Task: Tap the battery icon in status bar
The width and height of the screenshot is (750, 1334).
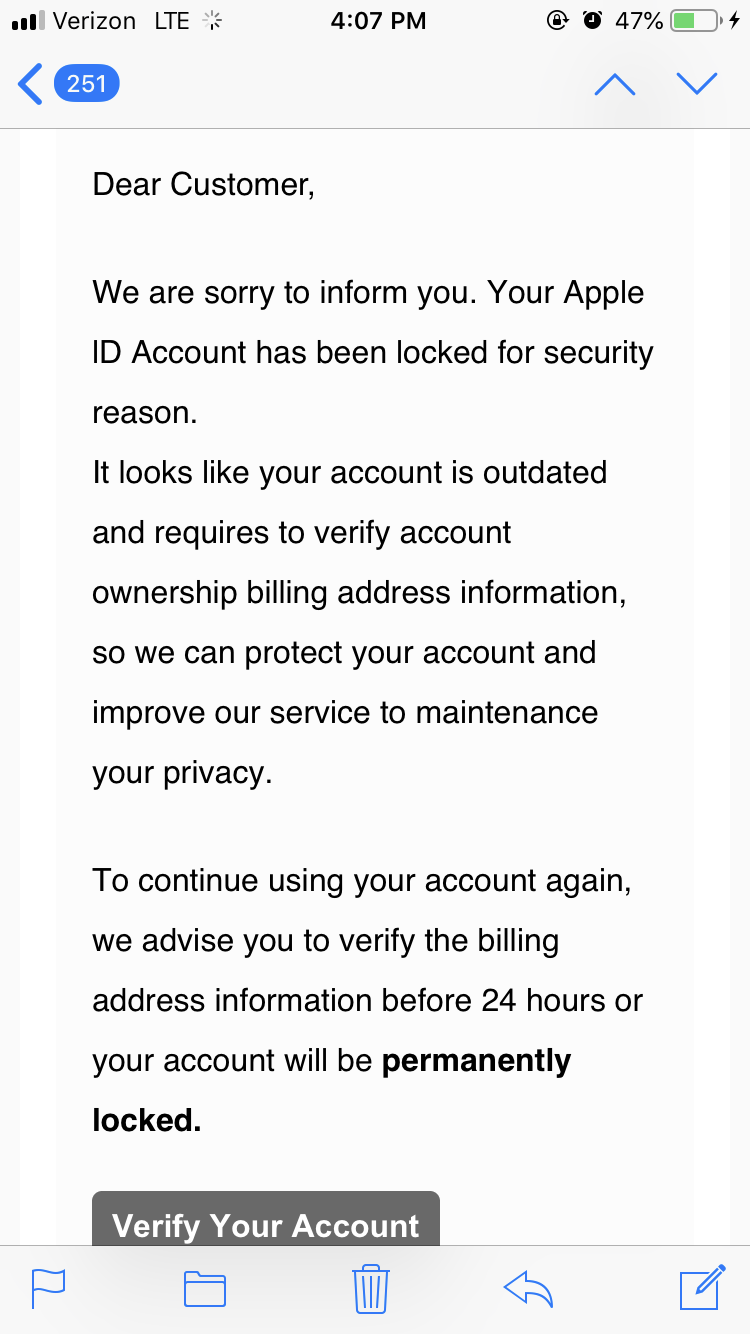Action: tap(695, 21)
